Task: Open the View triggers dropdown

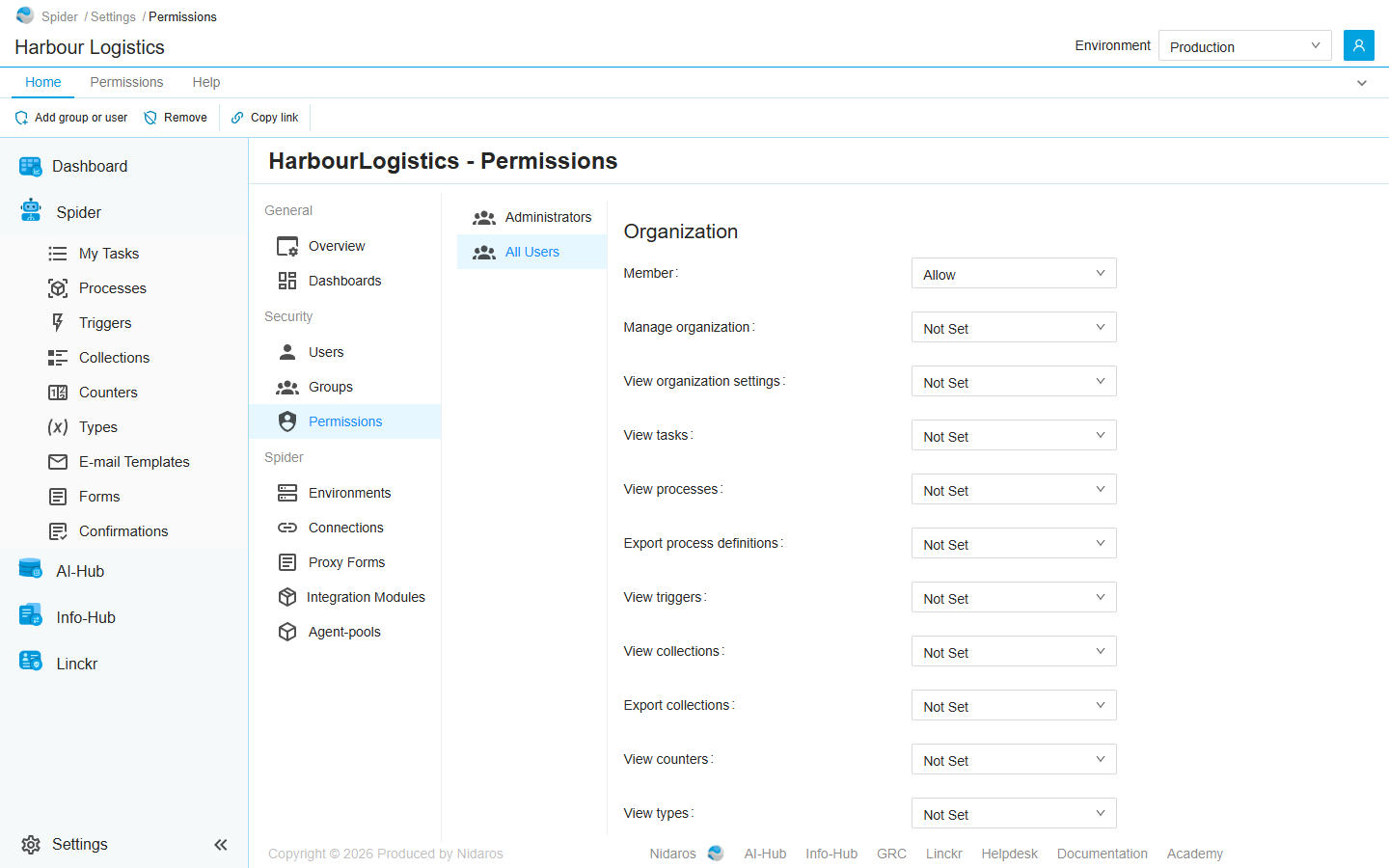Action: pos(1014,597)
